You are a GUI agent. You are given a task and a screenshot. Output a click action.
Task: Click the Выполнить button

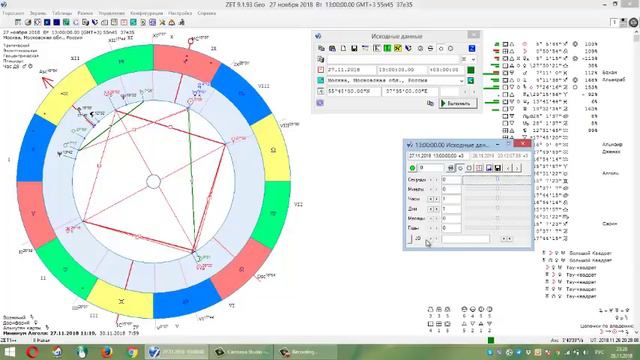tap(459, 103)
